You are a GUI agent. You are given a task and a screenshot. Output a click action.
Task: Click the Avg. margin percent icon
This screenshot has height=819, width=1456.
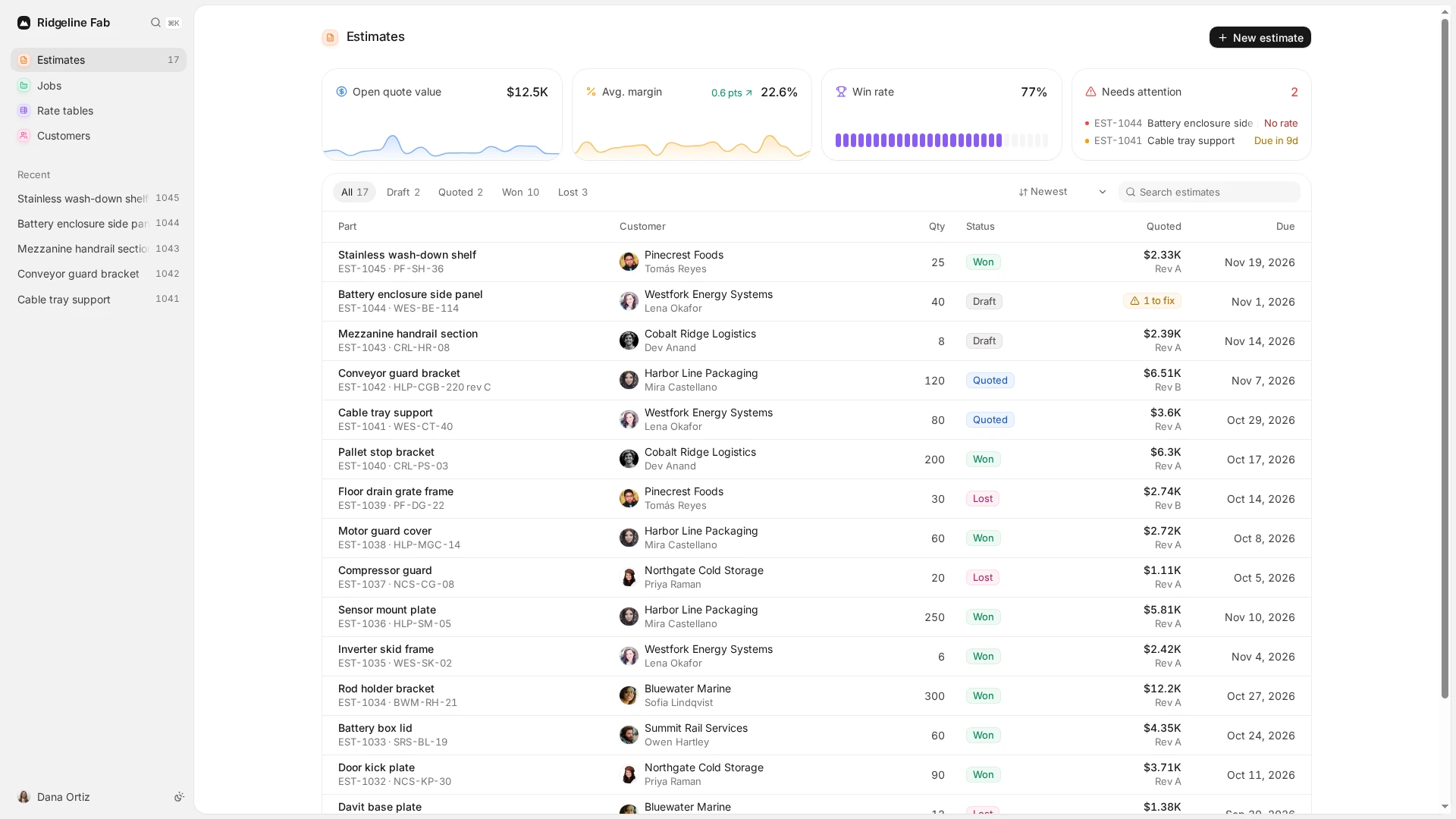click(x=591, y=92)
